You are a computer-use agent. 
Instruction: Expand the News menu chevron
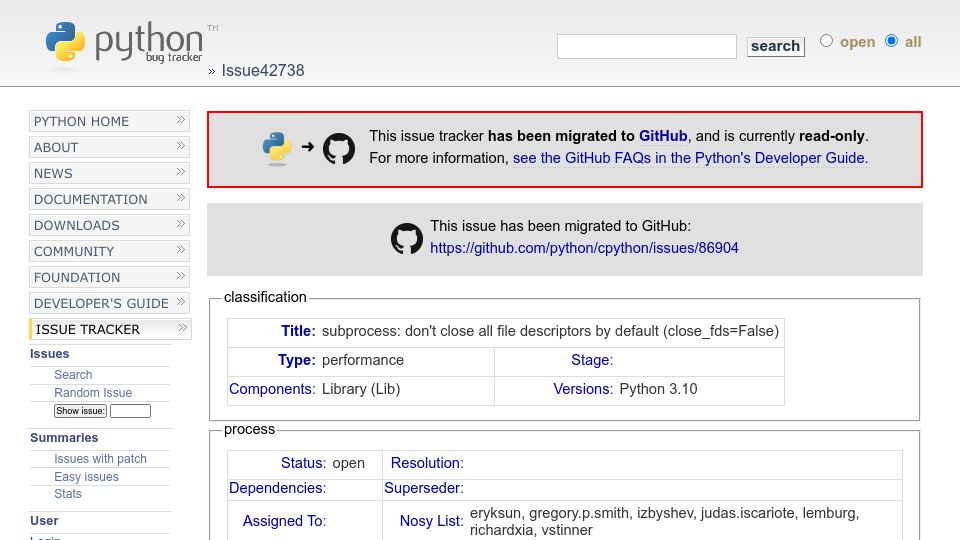[181, 172]
